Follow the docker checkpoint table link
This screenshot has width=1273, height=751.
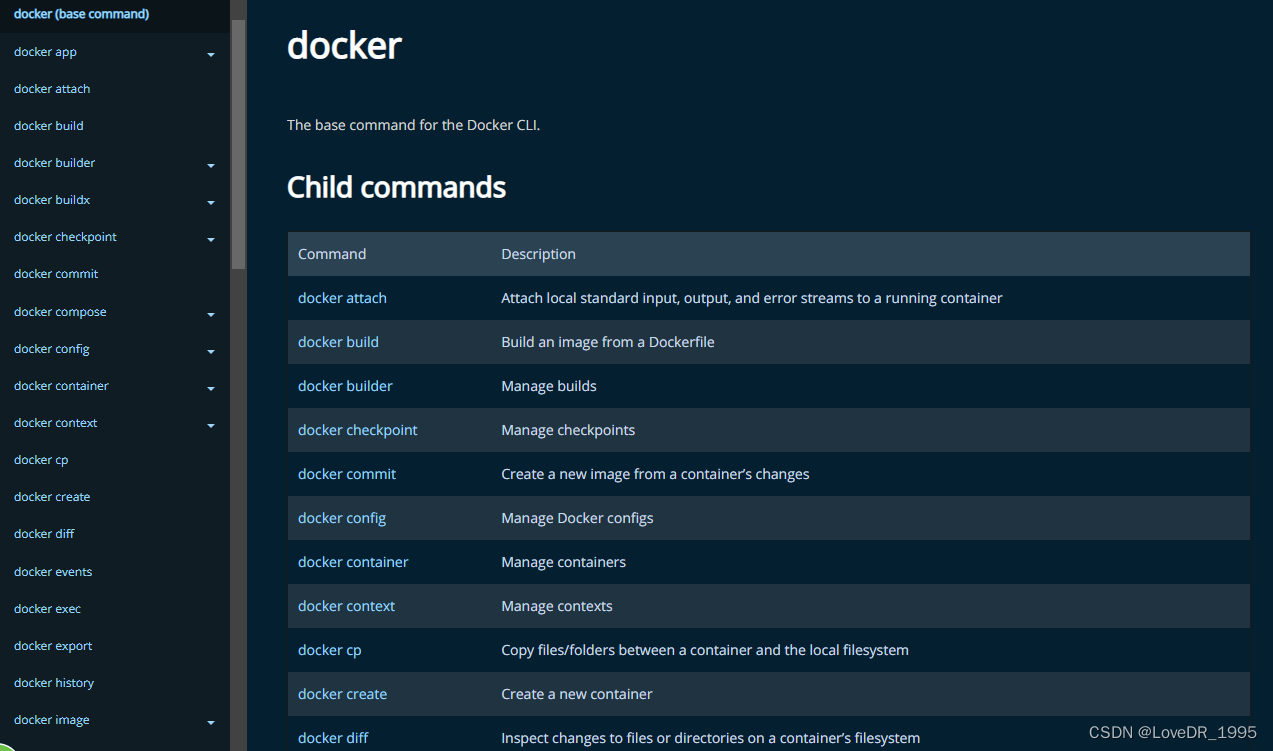click(x=357, y=430)
